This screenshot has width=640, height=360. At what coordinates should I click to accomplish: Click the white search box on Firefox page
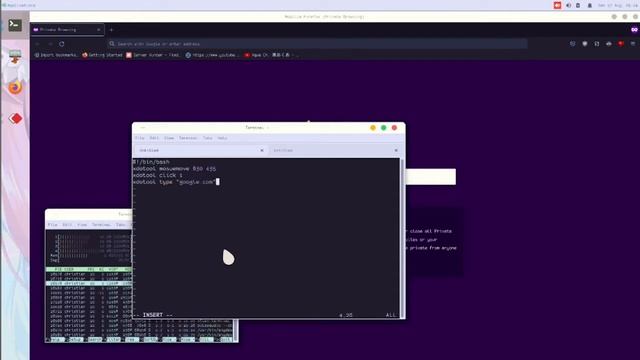[x=431, y=177]
